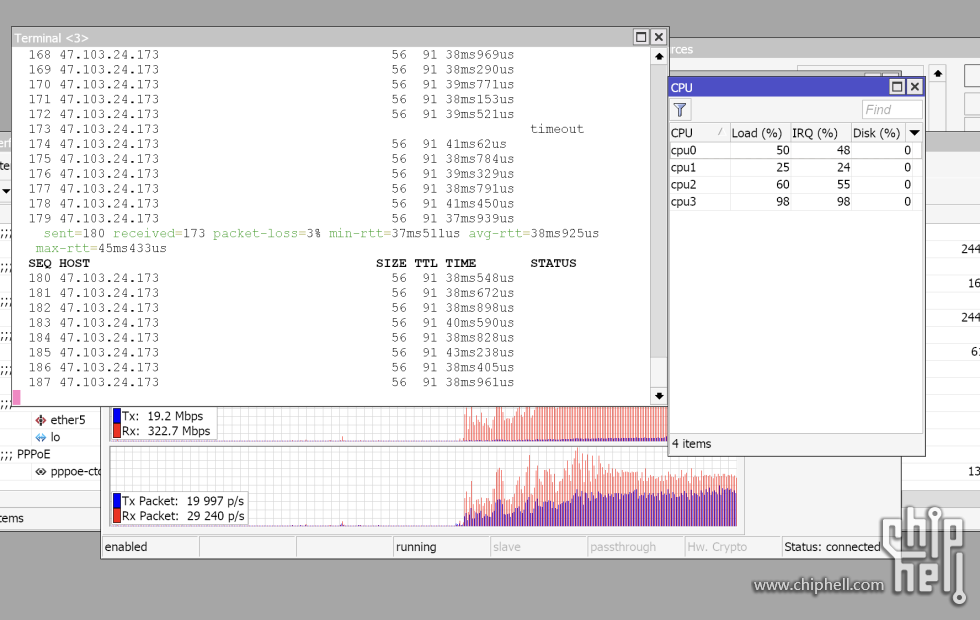Sort by IRQ (%) column header
The image size is (980, 620).
820,133
